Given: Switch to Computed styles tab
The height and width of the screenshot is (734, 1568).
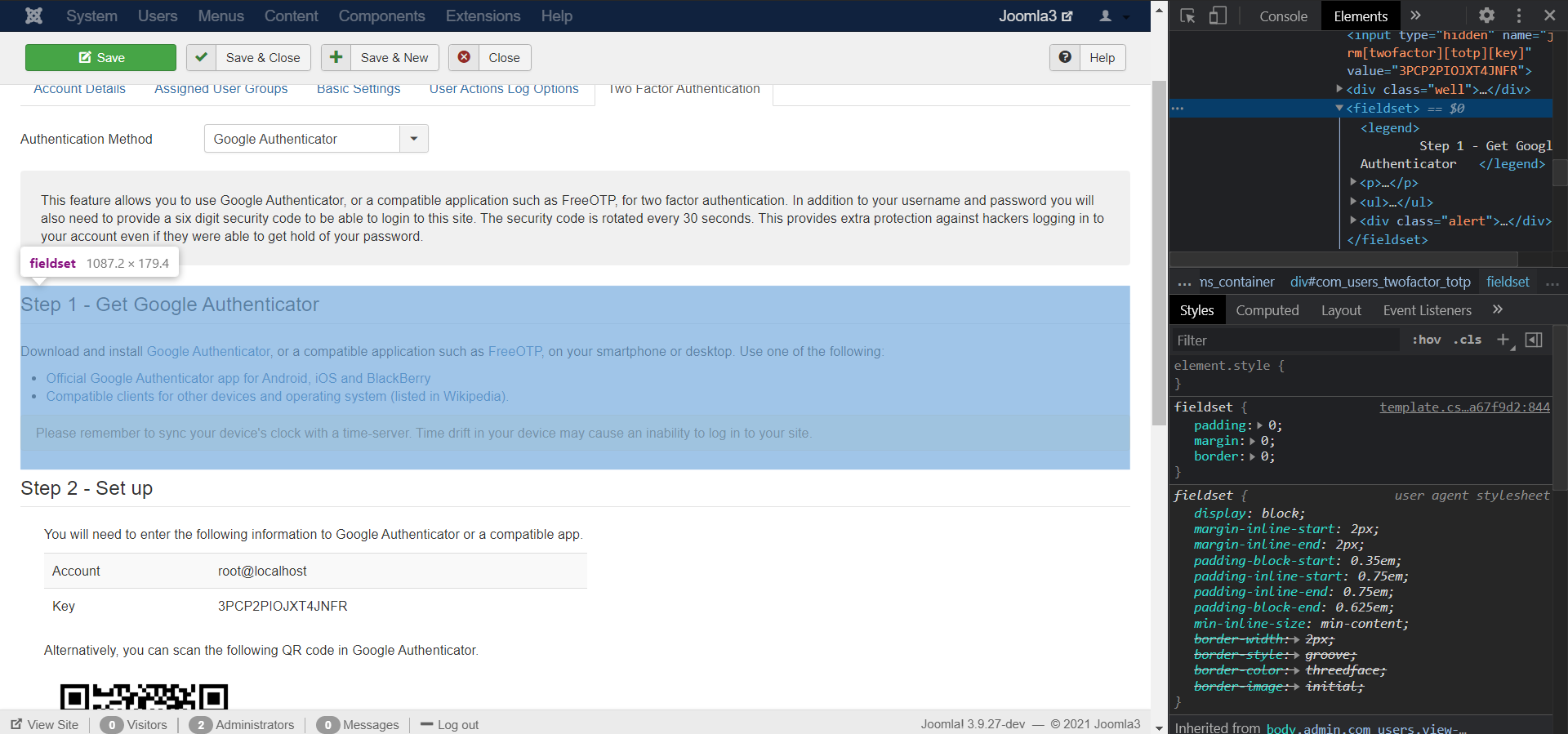Looking at the screenshot, I should [x=1267, y=310].
